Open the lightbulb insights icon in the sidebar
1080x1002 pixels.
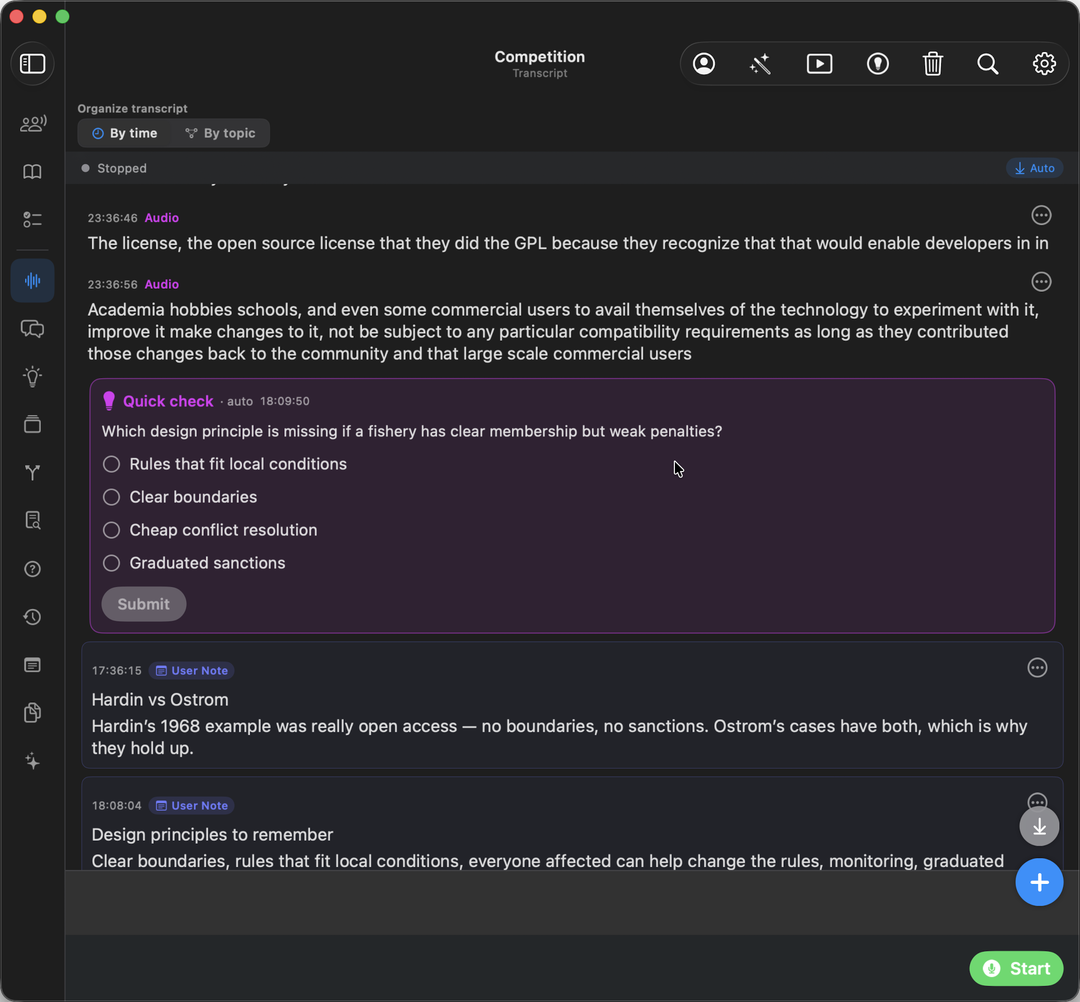tap(32, 376)
